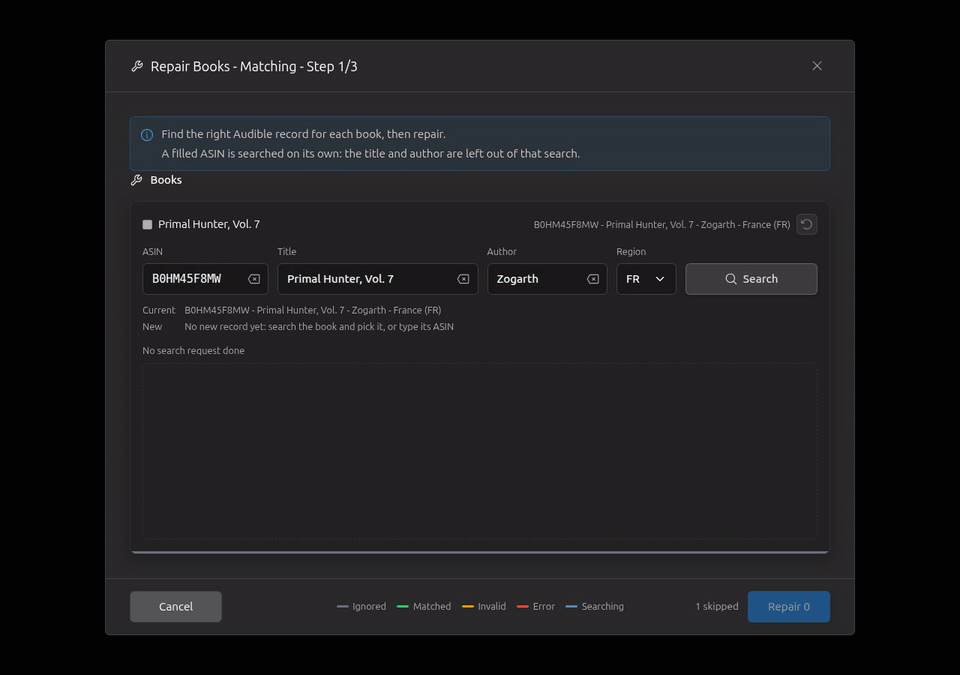Click the Matched legend entry

(424, 606)
